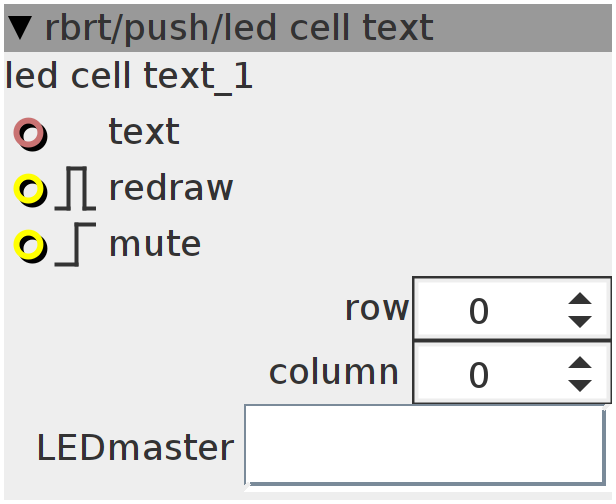Click the column attribute label
This screenshot has width=616, height=504.
pos(334,372)
